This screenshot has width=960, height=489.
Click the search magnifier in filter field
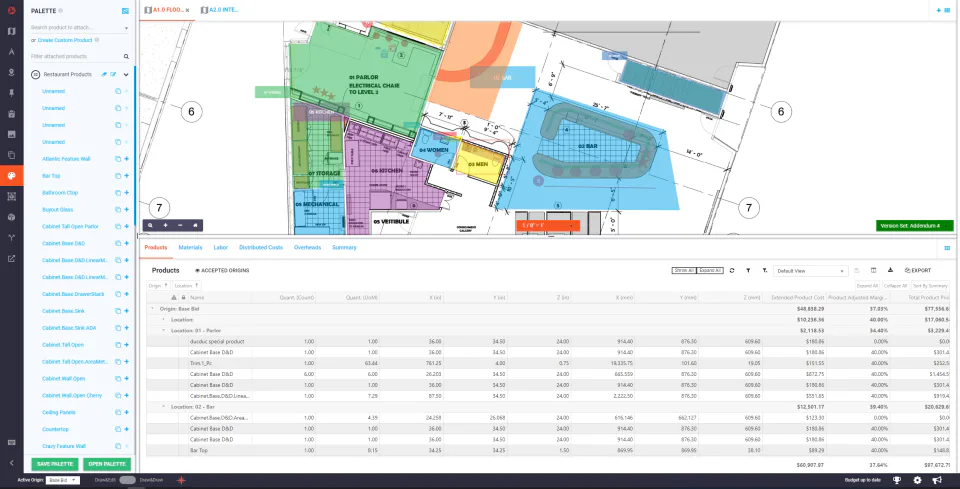(126, 56)
